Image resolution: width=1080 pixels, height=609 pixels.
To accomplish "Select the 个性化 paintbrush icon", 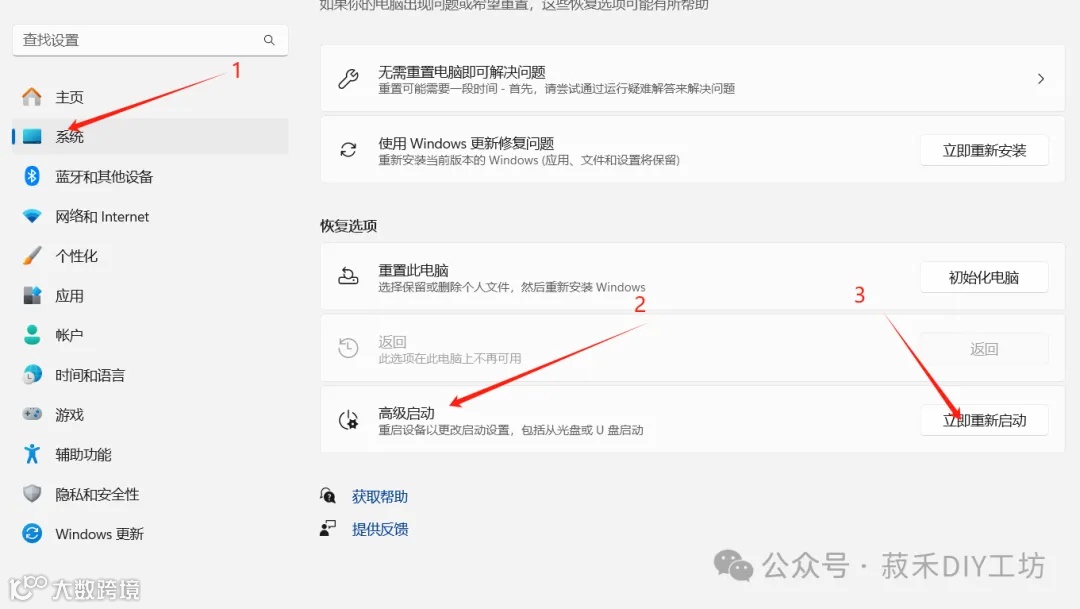I will (30, 255).
